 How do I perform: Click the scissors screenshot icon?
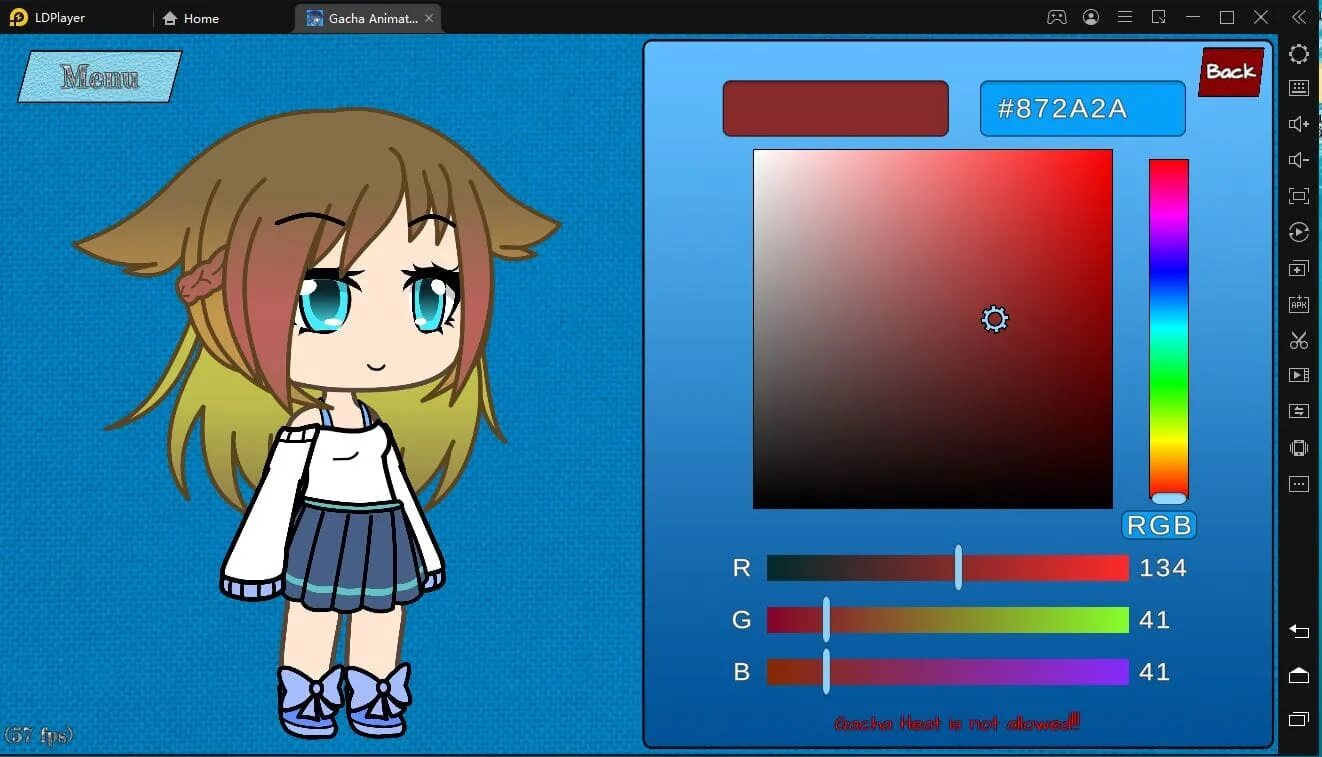[1298, 340]
